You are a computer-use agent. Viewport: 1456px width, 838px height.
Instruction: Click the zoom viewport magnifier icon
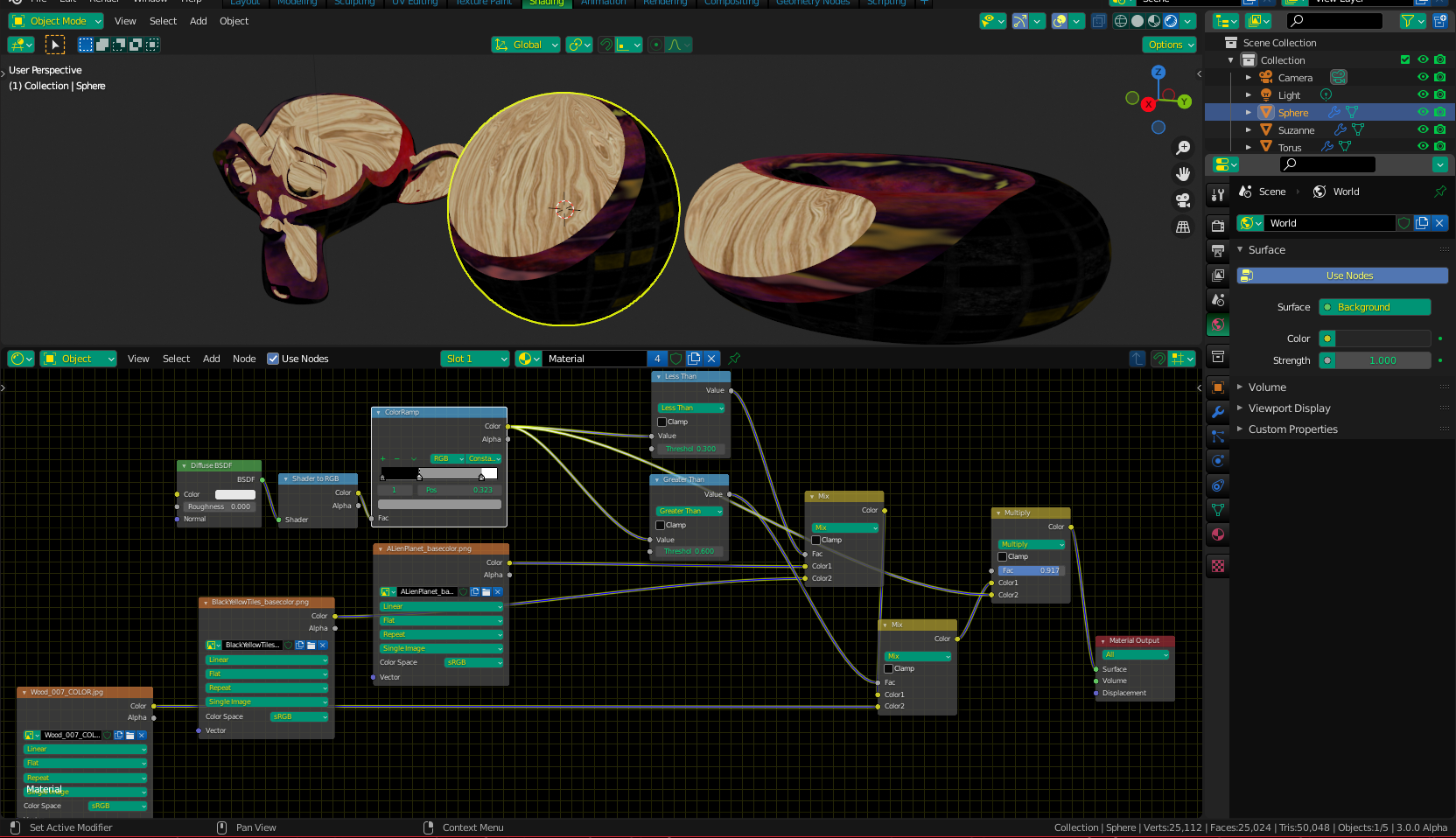1183,148
